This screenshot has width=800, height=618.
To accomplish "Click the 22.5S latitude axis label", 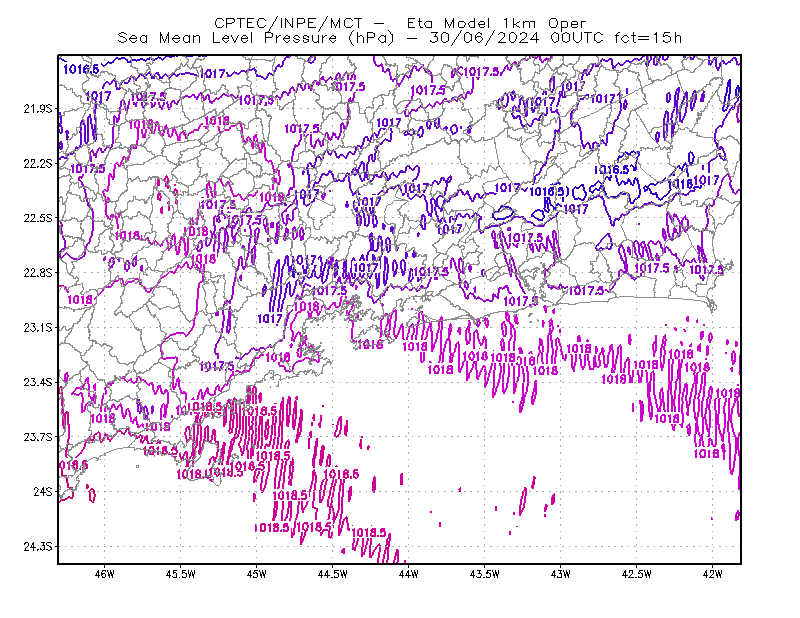I will [38, 218].
